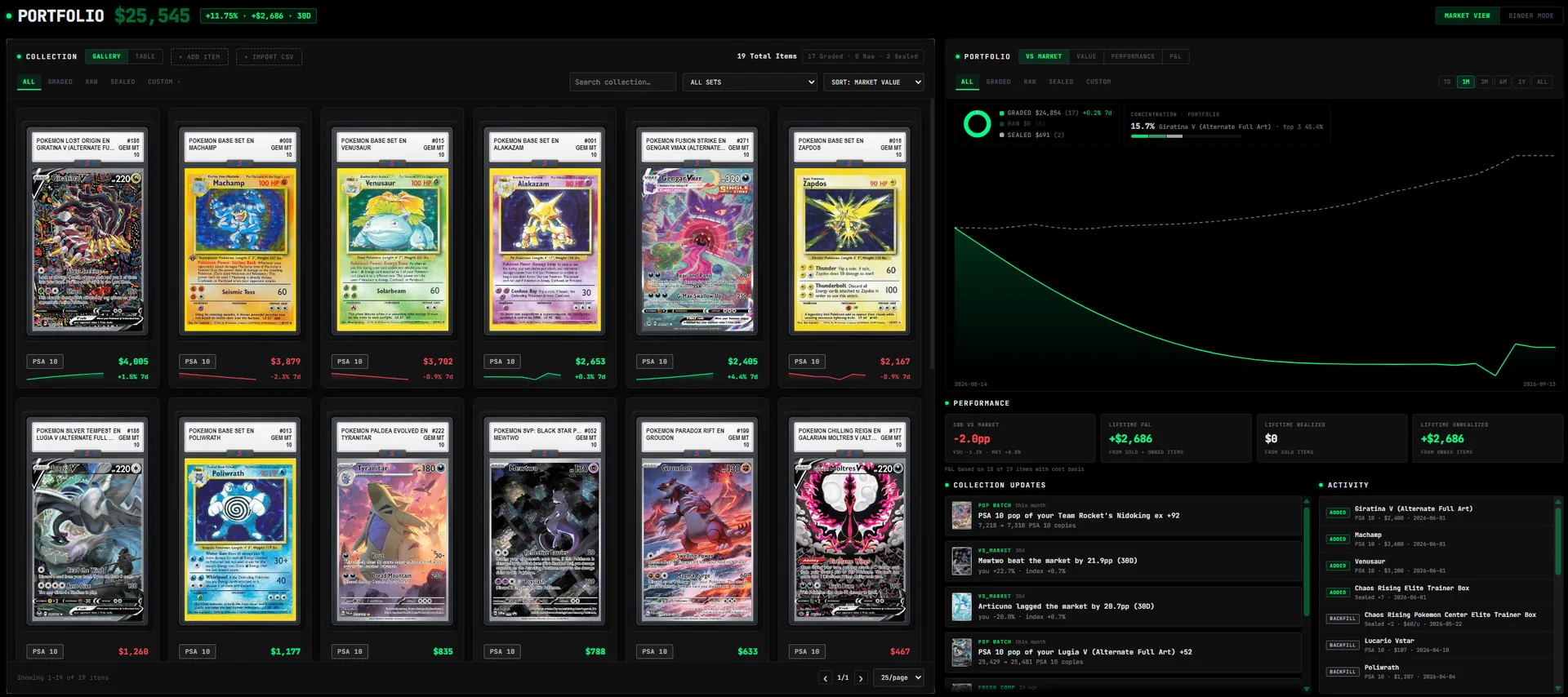The image size is (1568, 697).
Task: Open the Articuno lagged the market thumbnail
Action: [x=962, y=607]
